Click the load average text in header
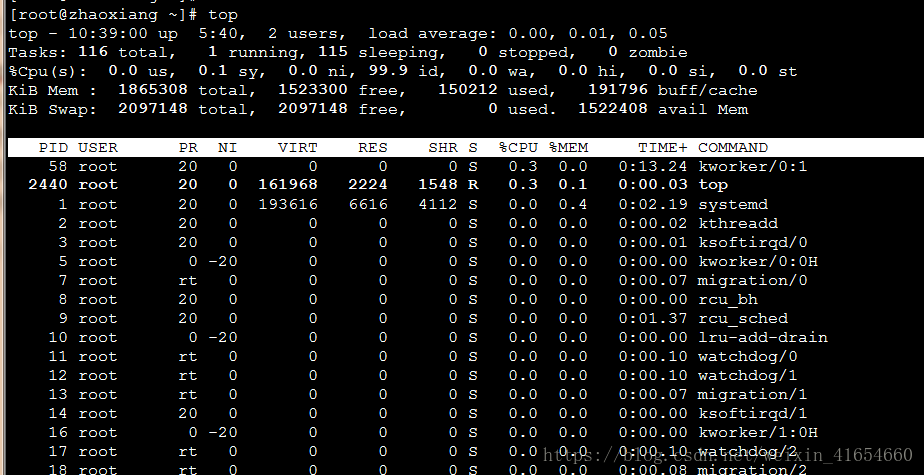 tap(517, 34)
